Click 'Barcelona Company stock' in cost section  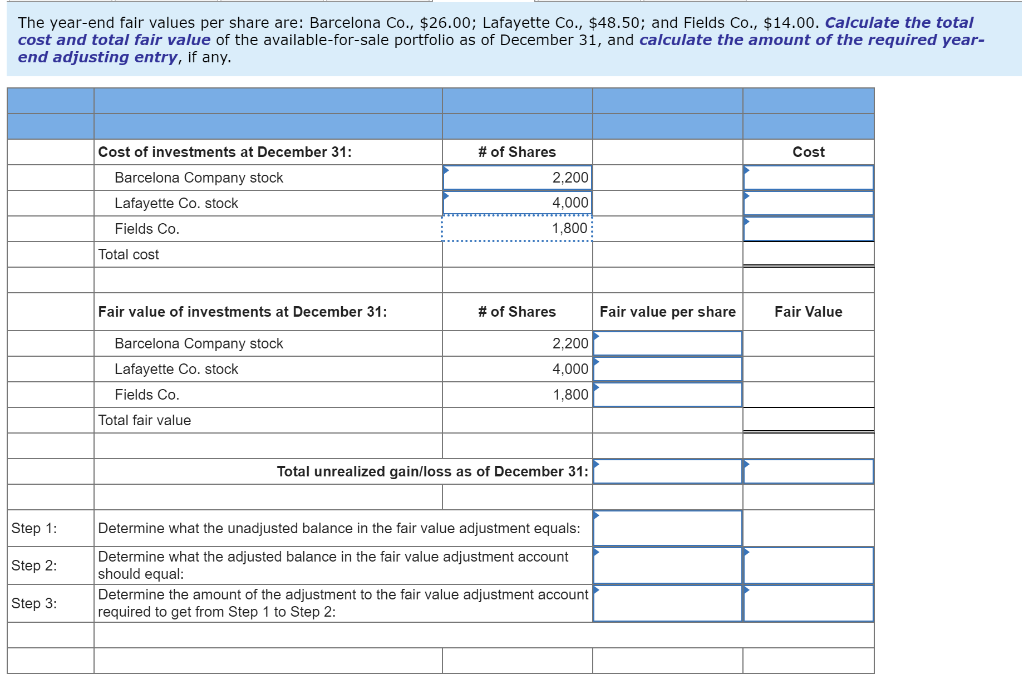[199, 178]
